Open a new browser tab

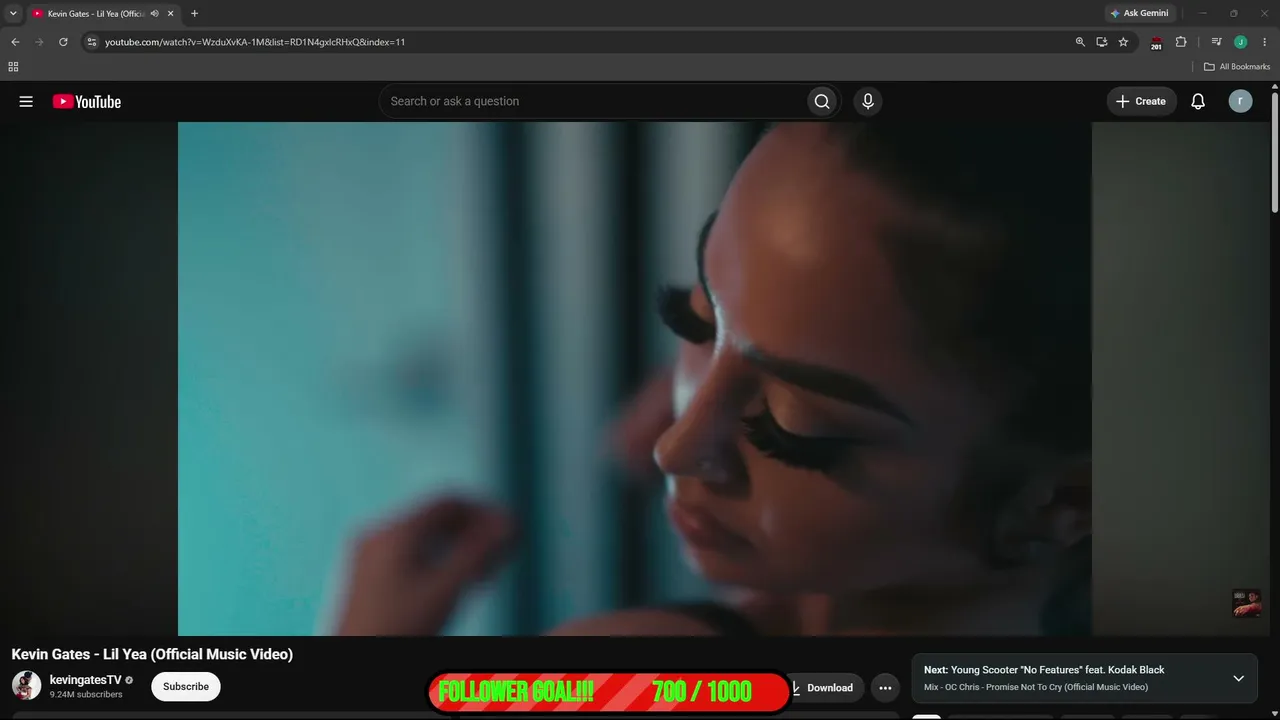point(194,14)
